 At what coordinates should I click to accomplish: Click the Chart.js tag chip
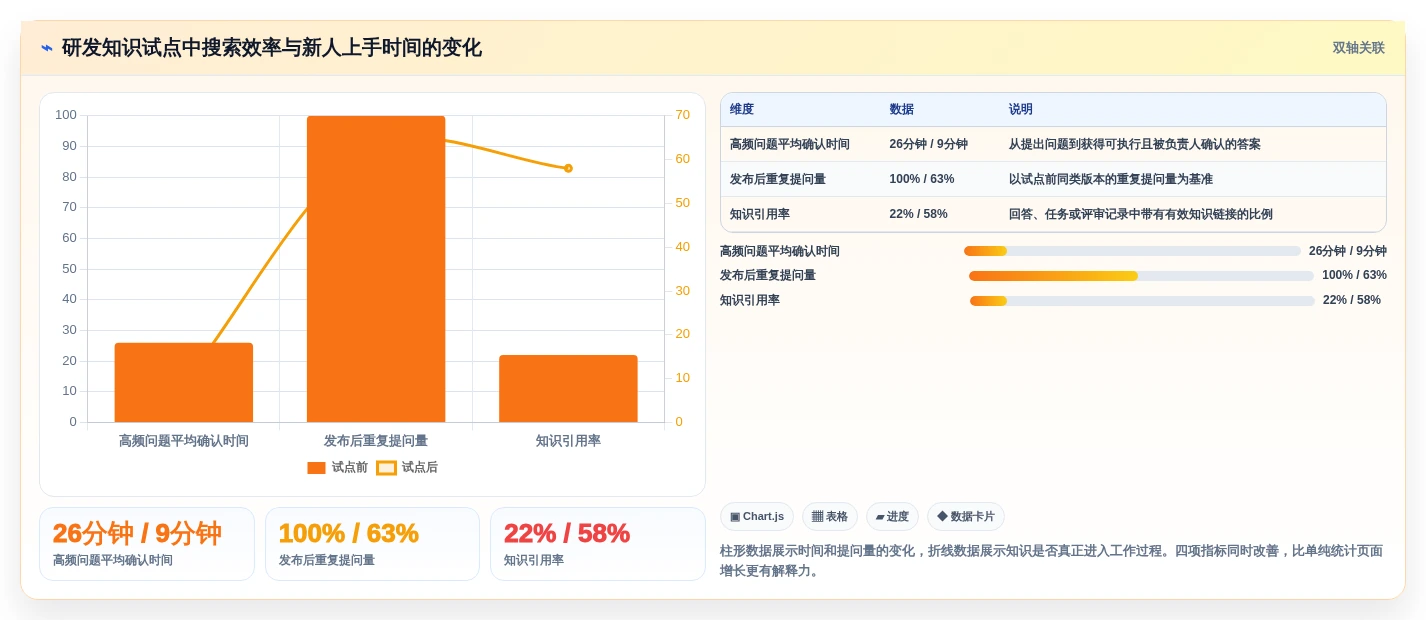pyautogui.click(x=757, y=516)
